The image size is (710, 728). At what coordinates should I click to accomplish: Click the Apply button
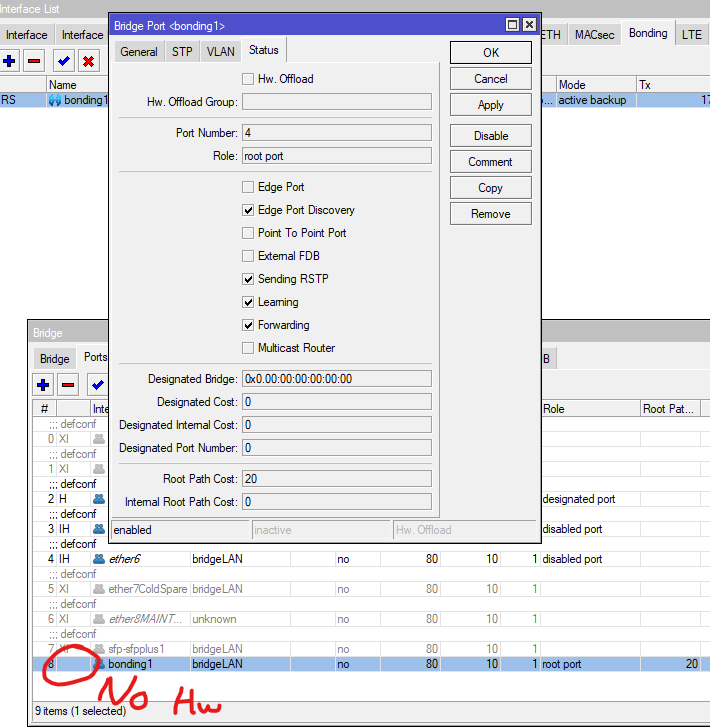click(491, 105)
